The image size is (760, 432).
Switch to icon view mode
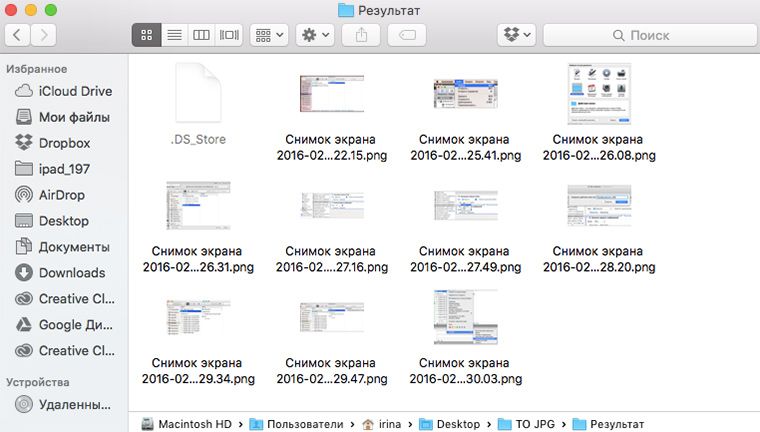[x=146, y=35]
